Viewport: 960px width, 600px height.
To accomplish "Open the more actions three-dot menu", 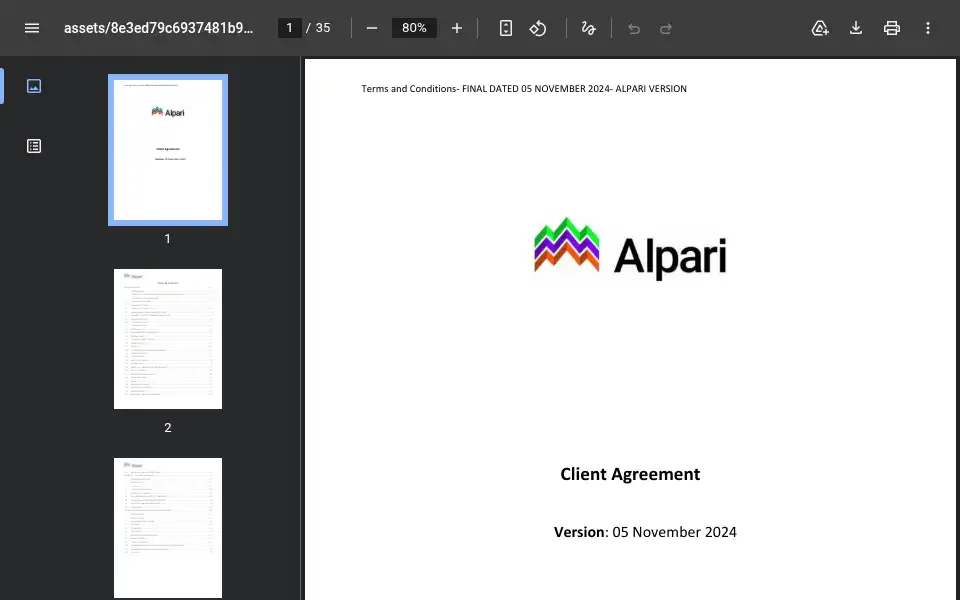I will click(928, 28).
